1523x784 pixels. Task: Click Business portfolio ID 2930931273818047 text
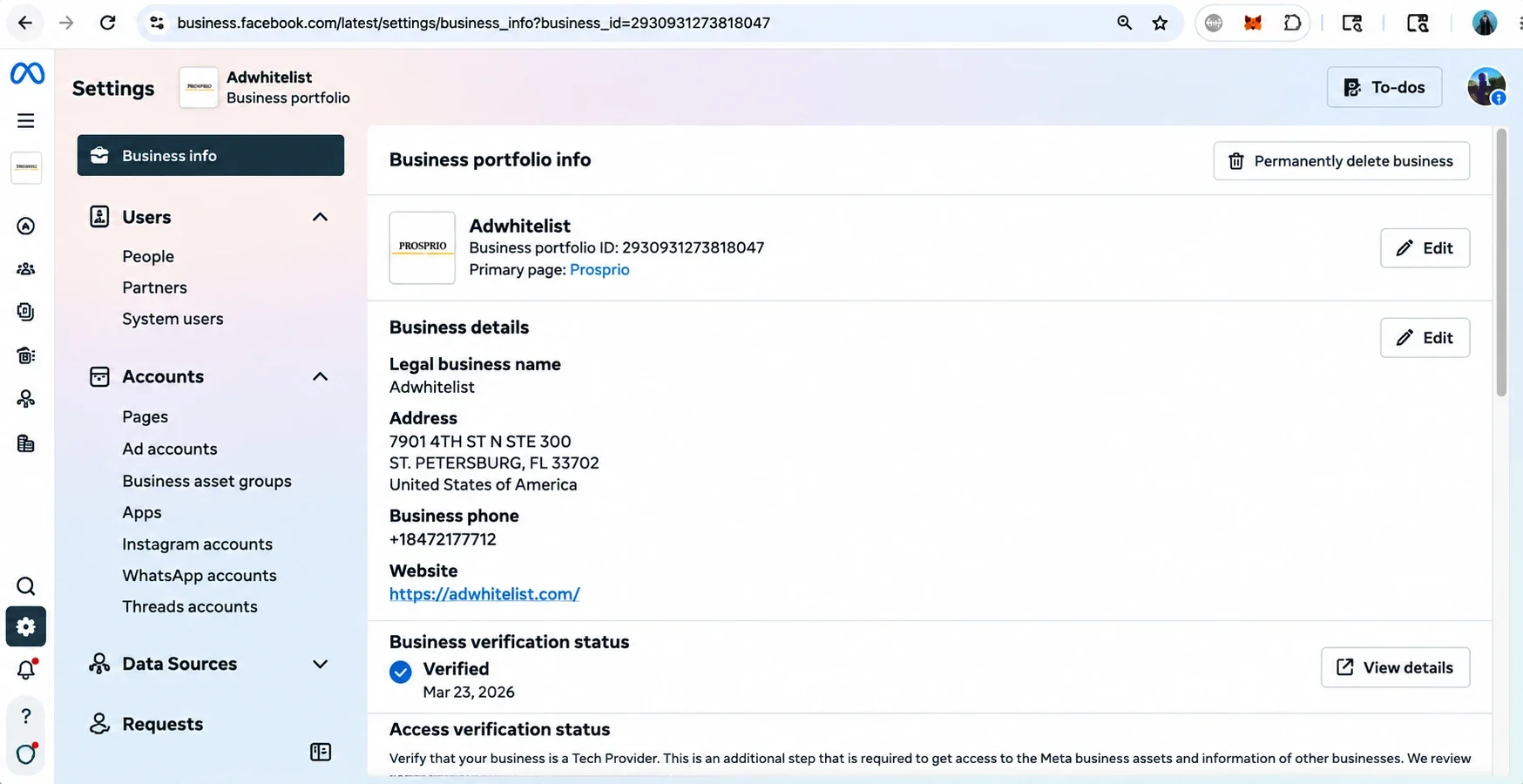coord(617,247)
